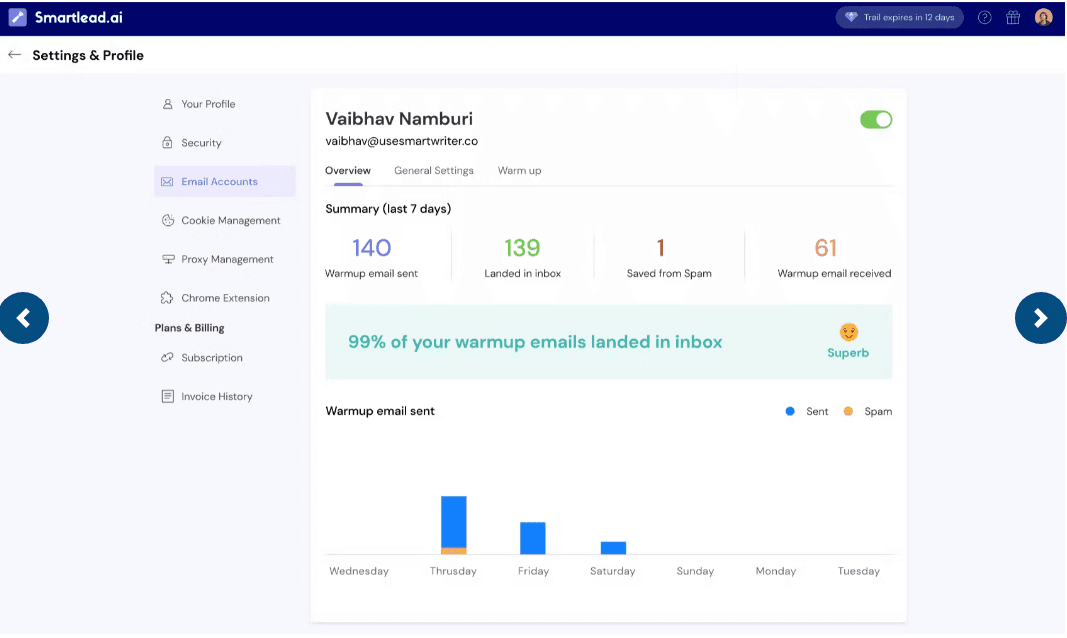Click the Subscription link icon
1067x638 pixels.
click(168, 357)
